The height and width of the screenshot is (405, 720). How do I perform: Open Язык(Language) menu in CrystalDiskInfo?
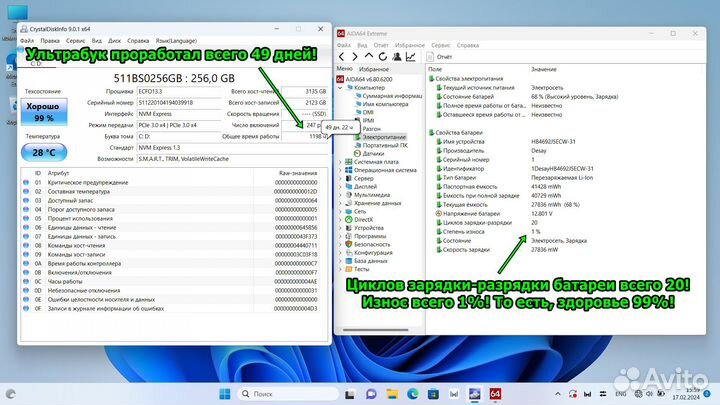coord(176,41)
